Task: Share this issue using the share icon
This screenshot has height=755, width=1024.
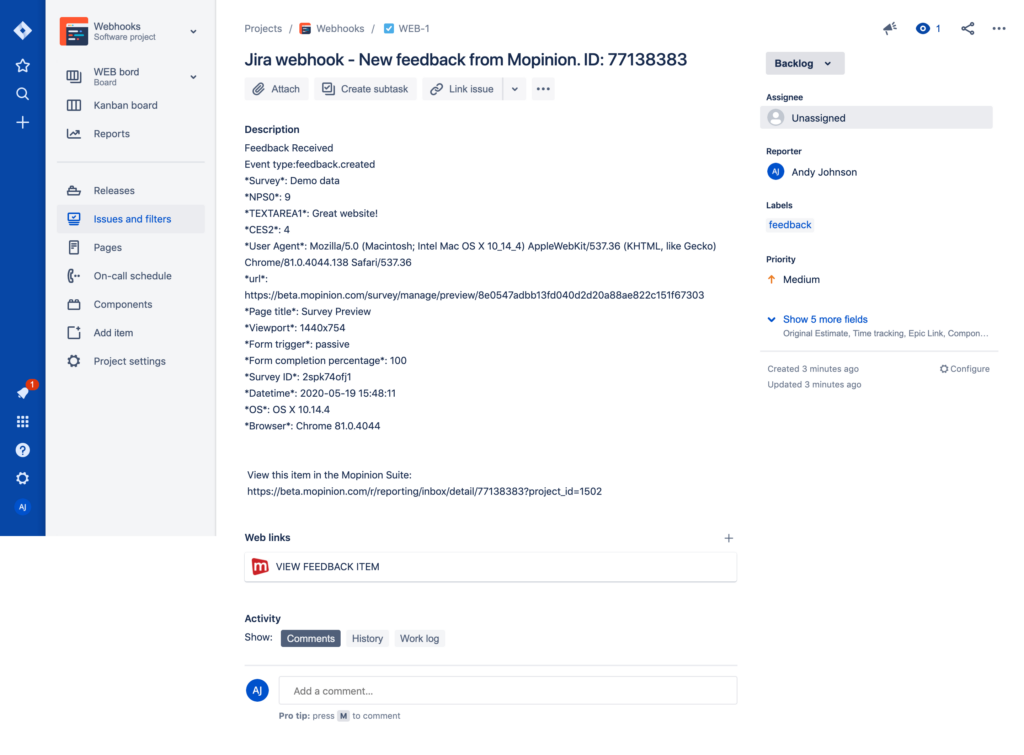Action: pos(966,28)
